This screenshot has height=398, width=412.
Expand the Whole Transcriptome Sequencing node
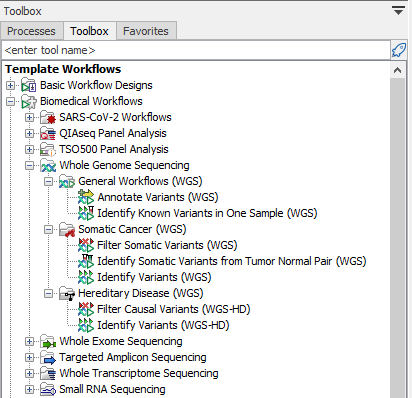pyautogui.click(x=29, y=373)
